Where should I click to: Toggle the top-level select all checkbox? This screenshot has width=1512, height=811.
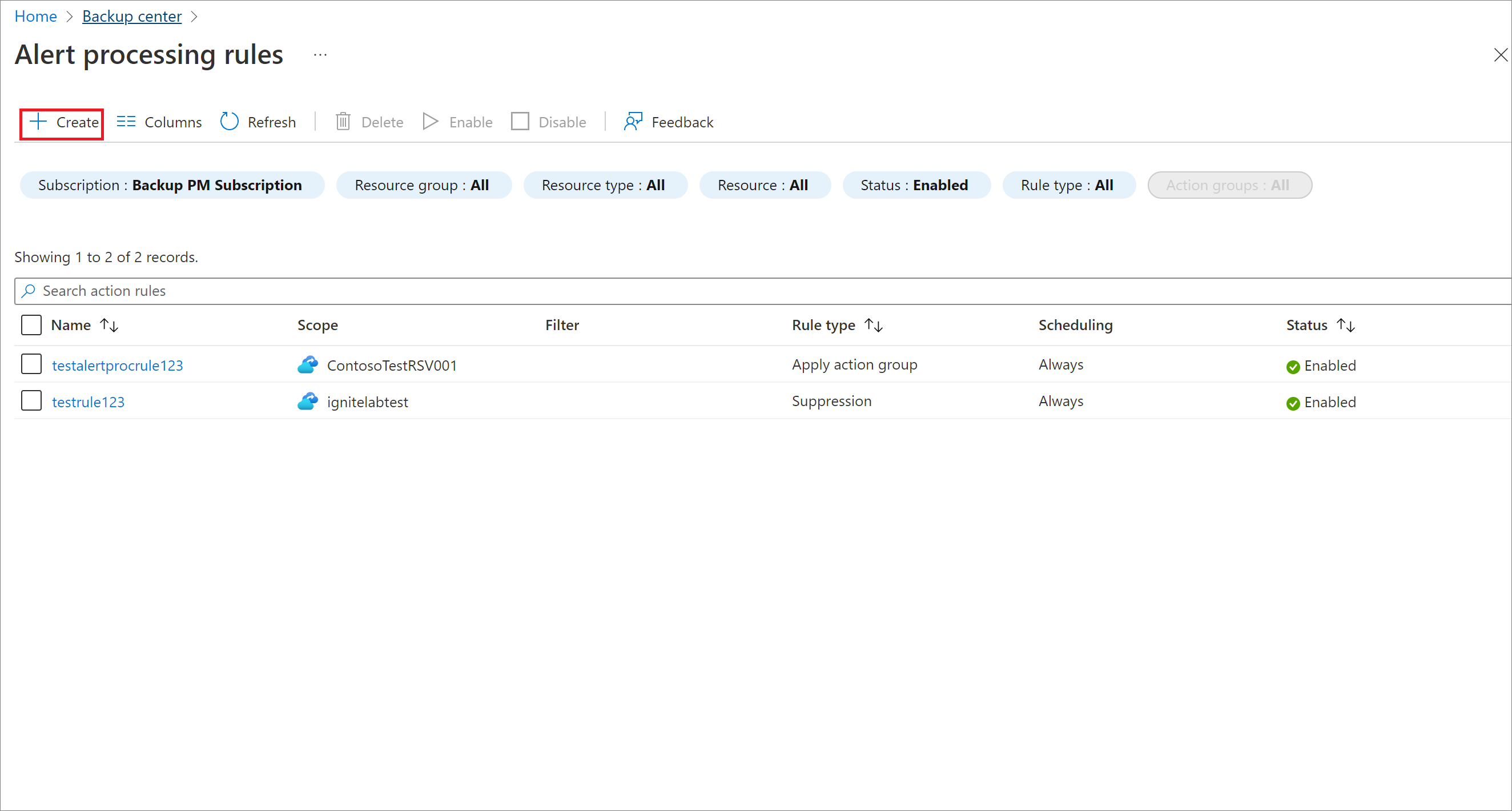tap(32, 325)
